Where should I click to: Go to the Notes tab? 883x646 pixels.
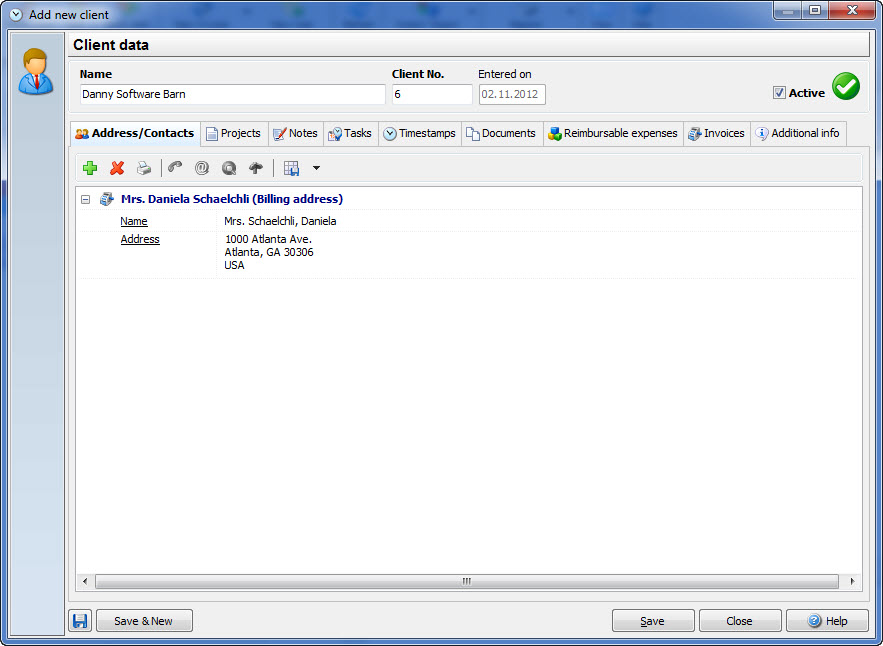point(296,133)
